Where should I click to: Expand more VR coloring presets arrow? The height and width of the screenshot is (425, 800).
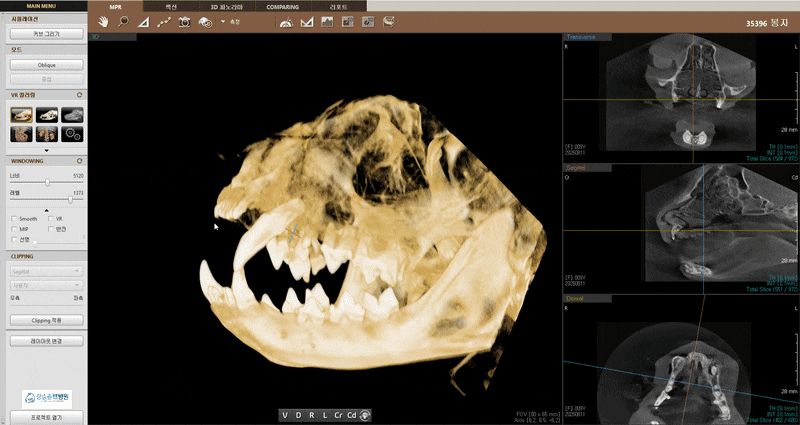pos(46,151)
